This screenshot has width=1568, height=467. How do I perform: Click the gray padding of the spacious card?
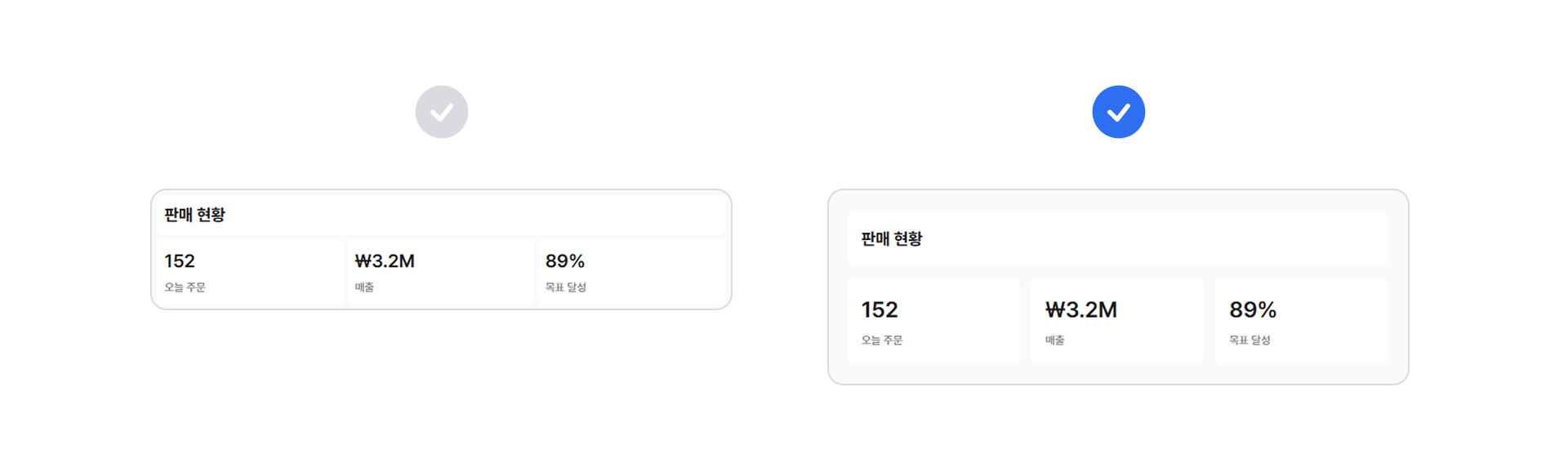(x=1117, y=374)
